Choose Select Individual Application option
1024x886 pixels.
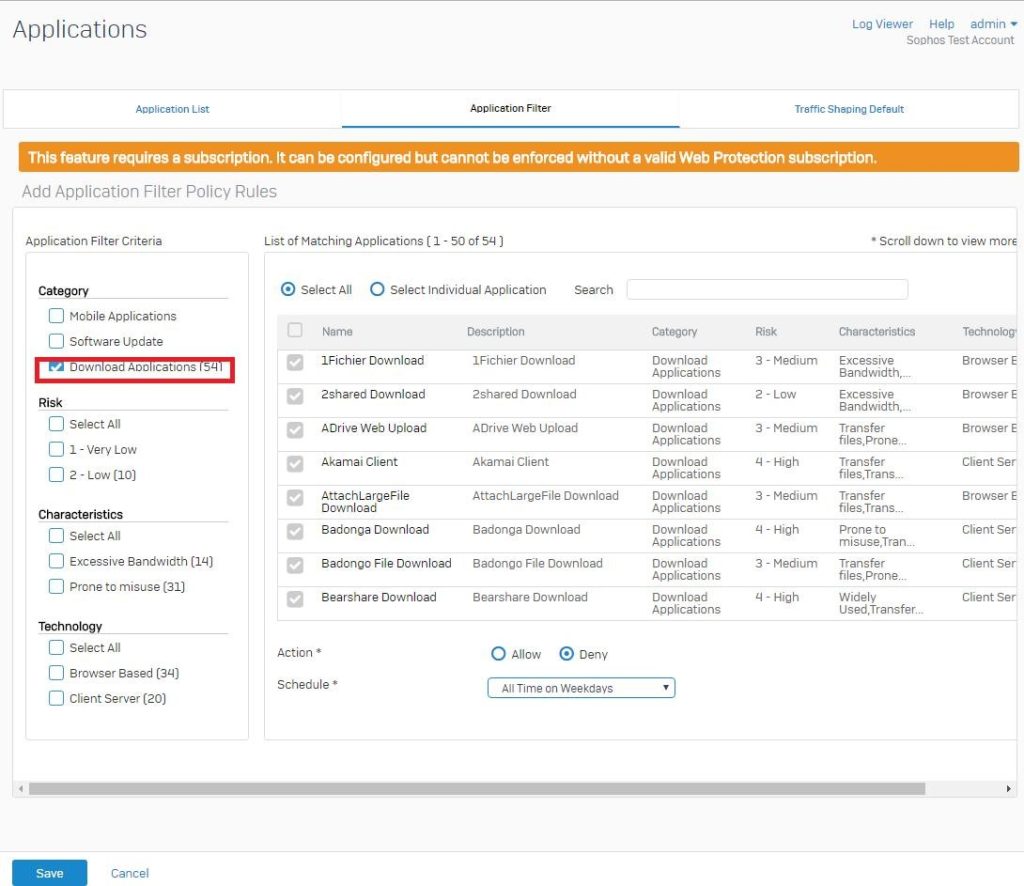pyautogui.click(x=377, y=290)
